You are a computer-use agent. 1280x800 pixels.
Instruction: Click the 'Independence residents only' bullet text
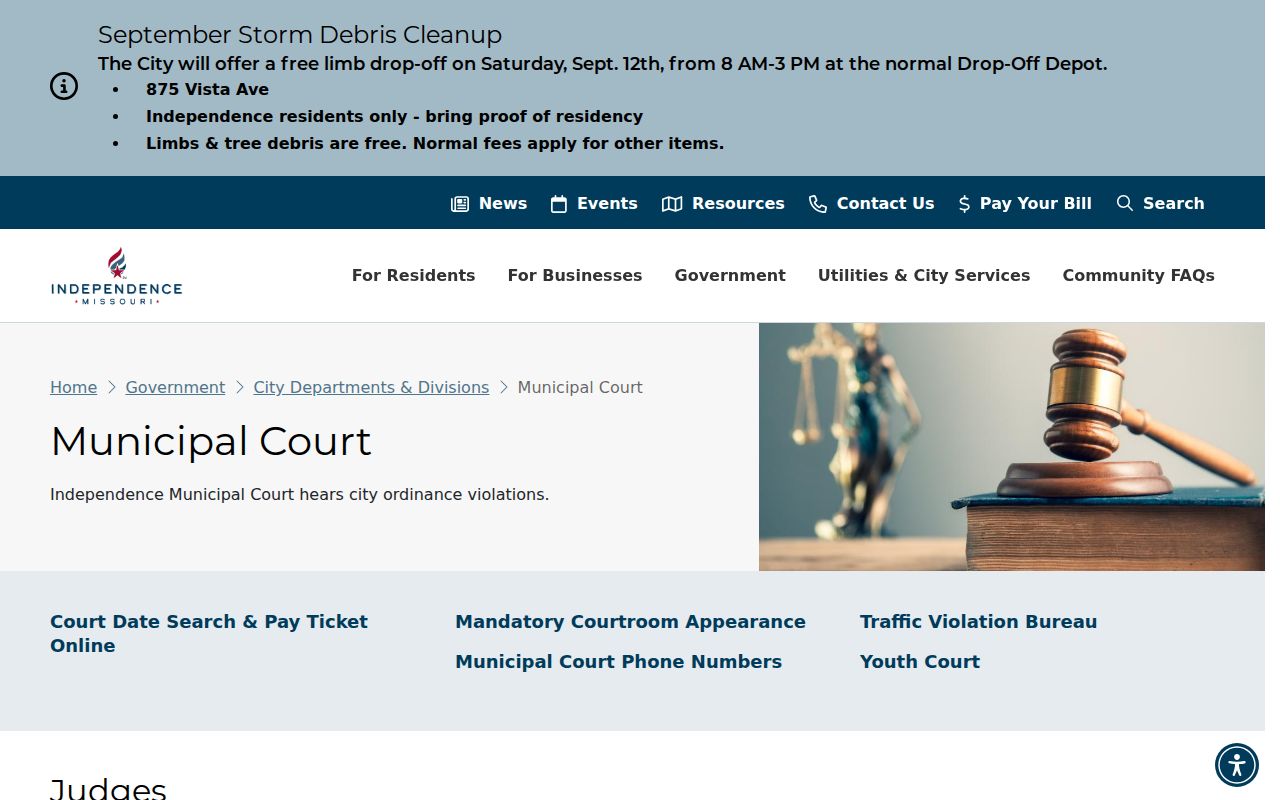[394, 116]
